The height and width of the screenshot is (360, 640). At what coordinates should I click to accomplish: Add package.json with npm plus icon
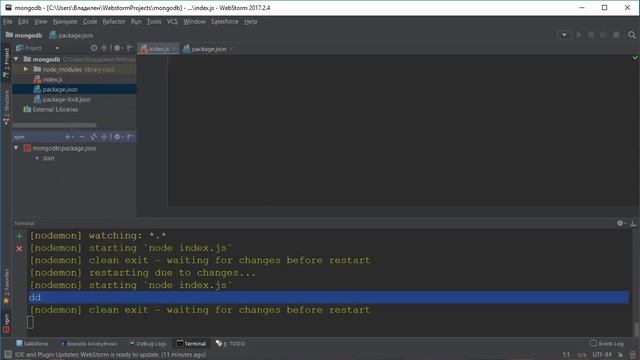point(68,137)
